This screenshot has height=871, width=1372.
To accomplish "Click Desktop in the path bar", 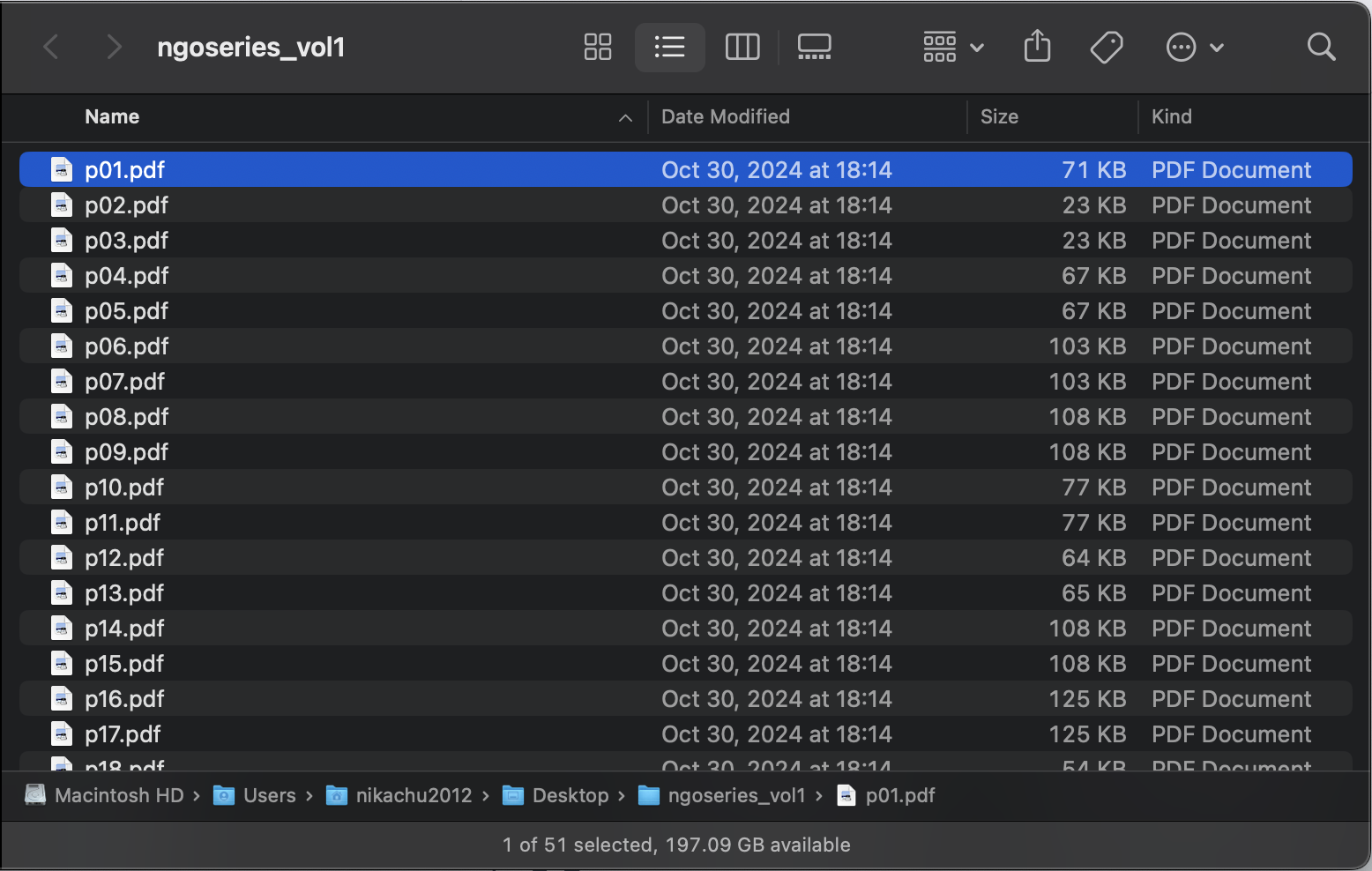I will (570, 795).
